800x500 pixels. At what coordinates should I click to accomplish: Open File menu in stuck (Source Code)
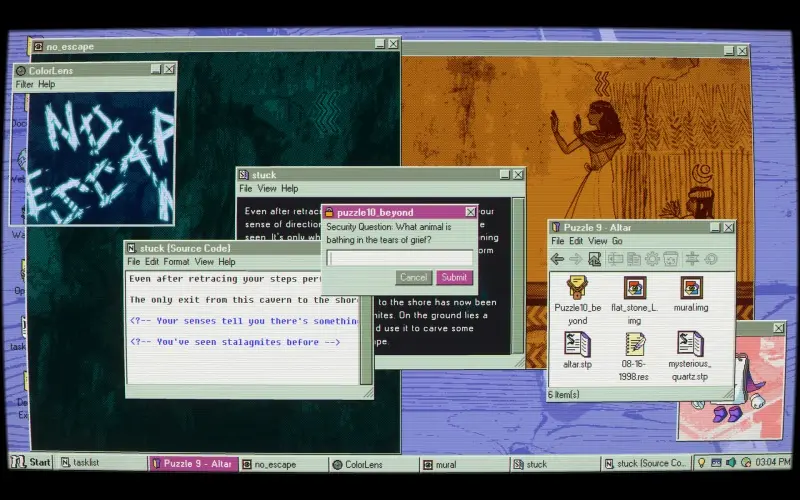click(x=134, y=262)
